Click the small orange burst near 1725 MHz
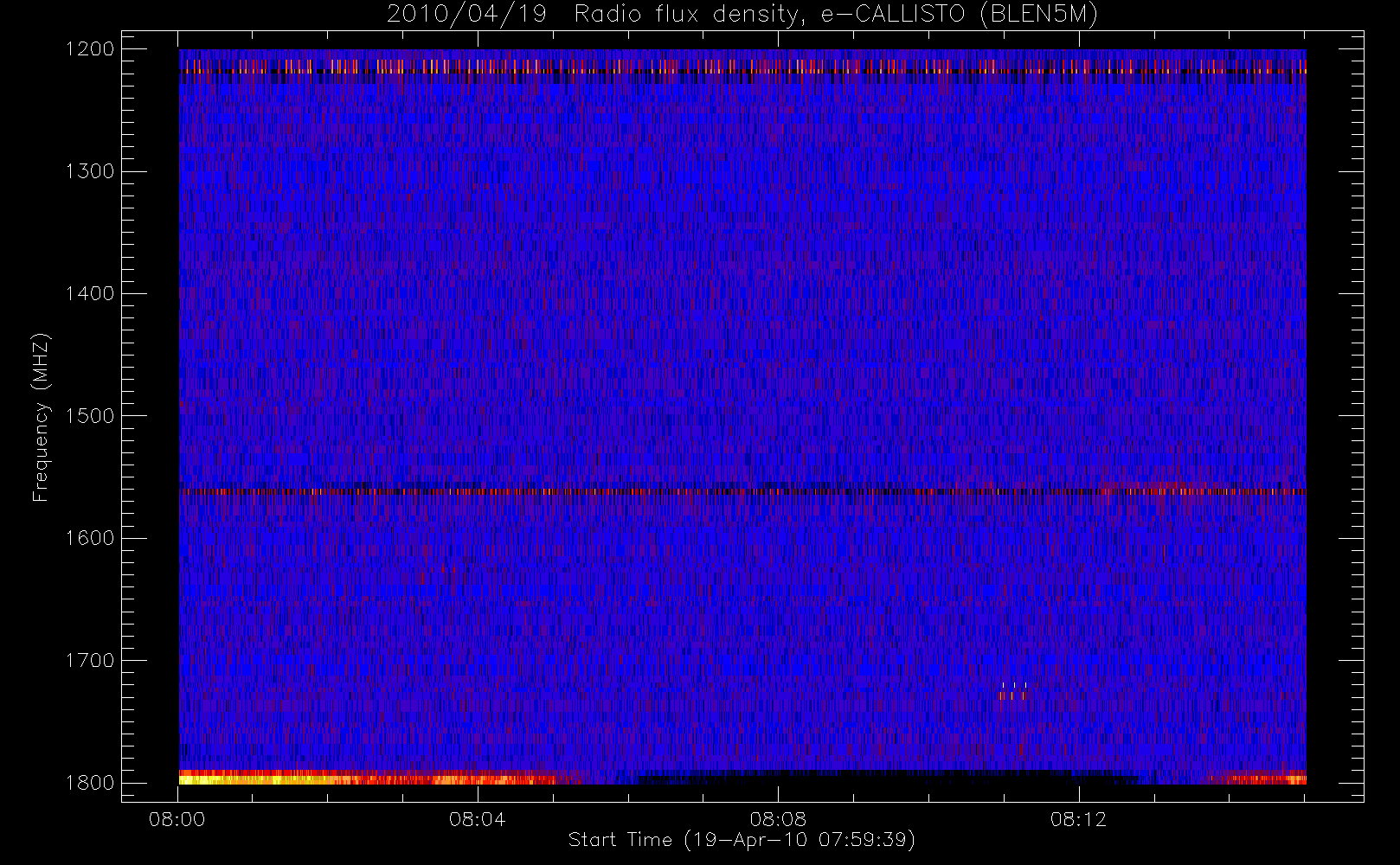This screenshot has height=865, width=1400. tap(1013, 692)
